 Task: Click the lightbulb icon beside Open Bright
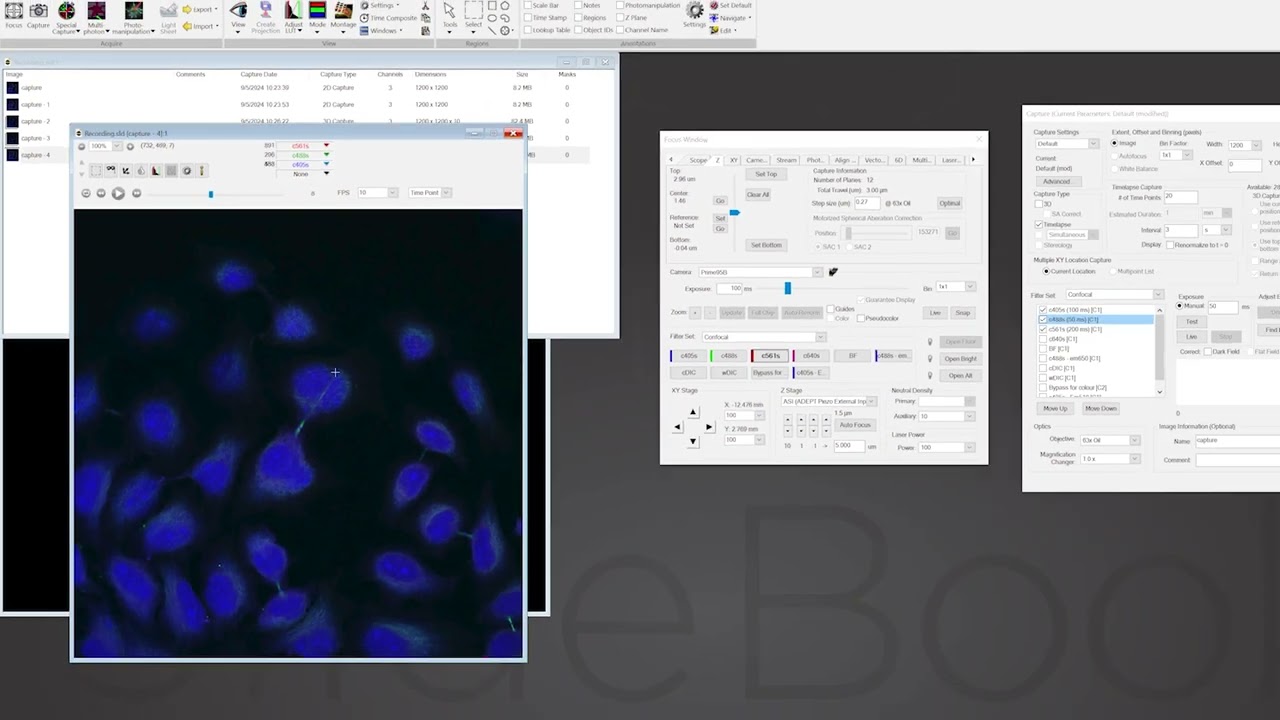930,359
